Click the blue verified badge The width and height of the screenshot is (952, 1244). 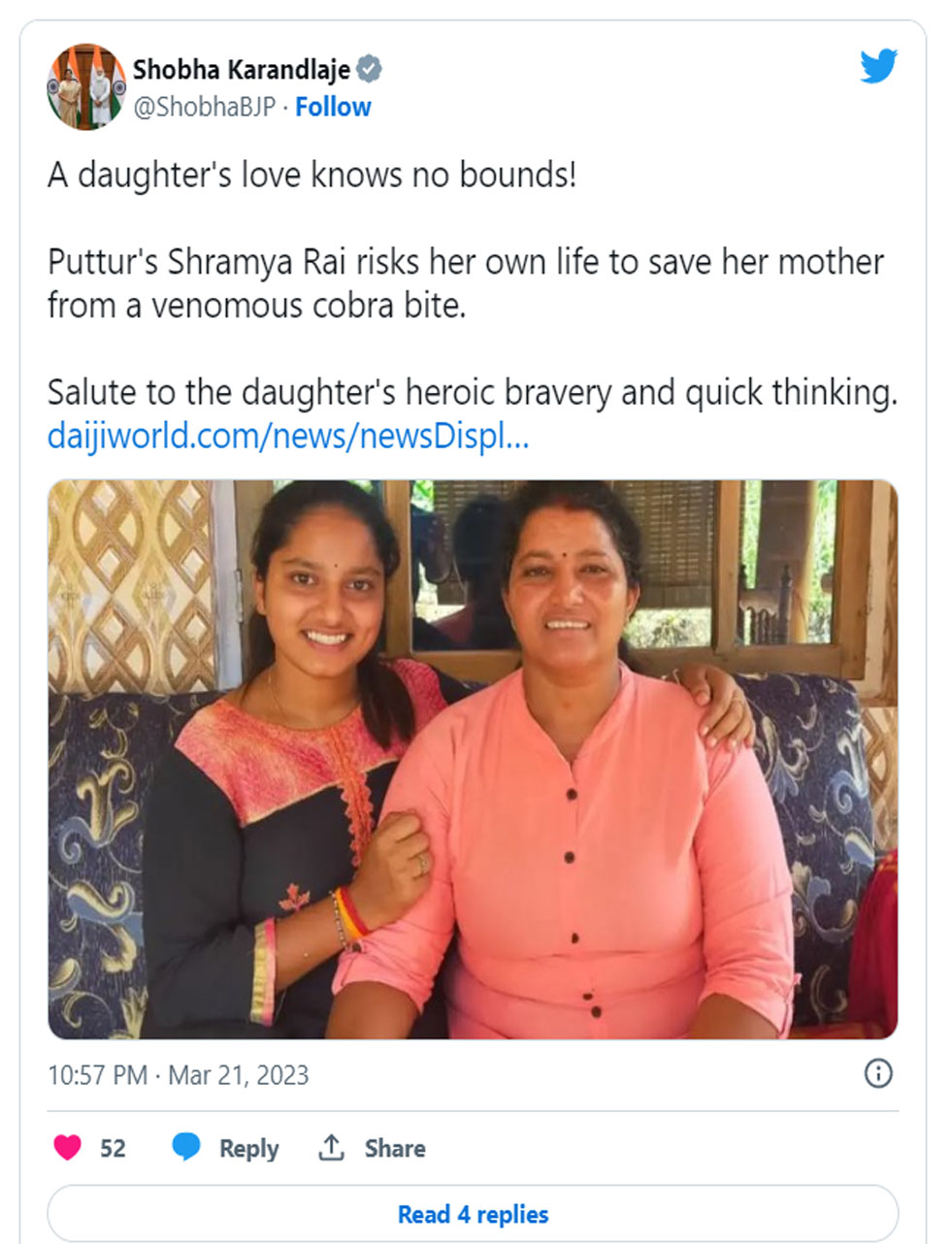(369, 70)
